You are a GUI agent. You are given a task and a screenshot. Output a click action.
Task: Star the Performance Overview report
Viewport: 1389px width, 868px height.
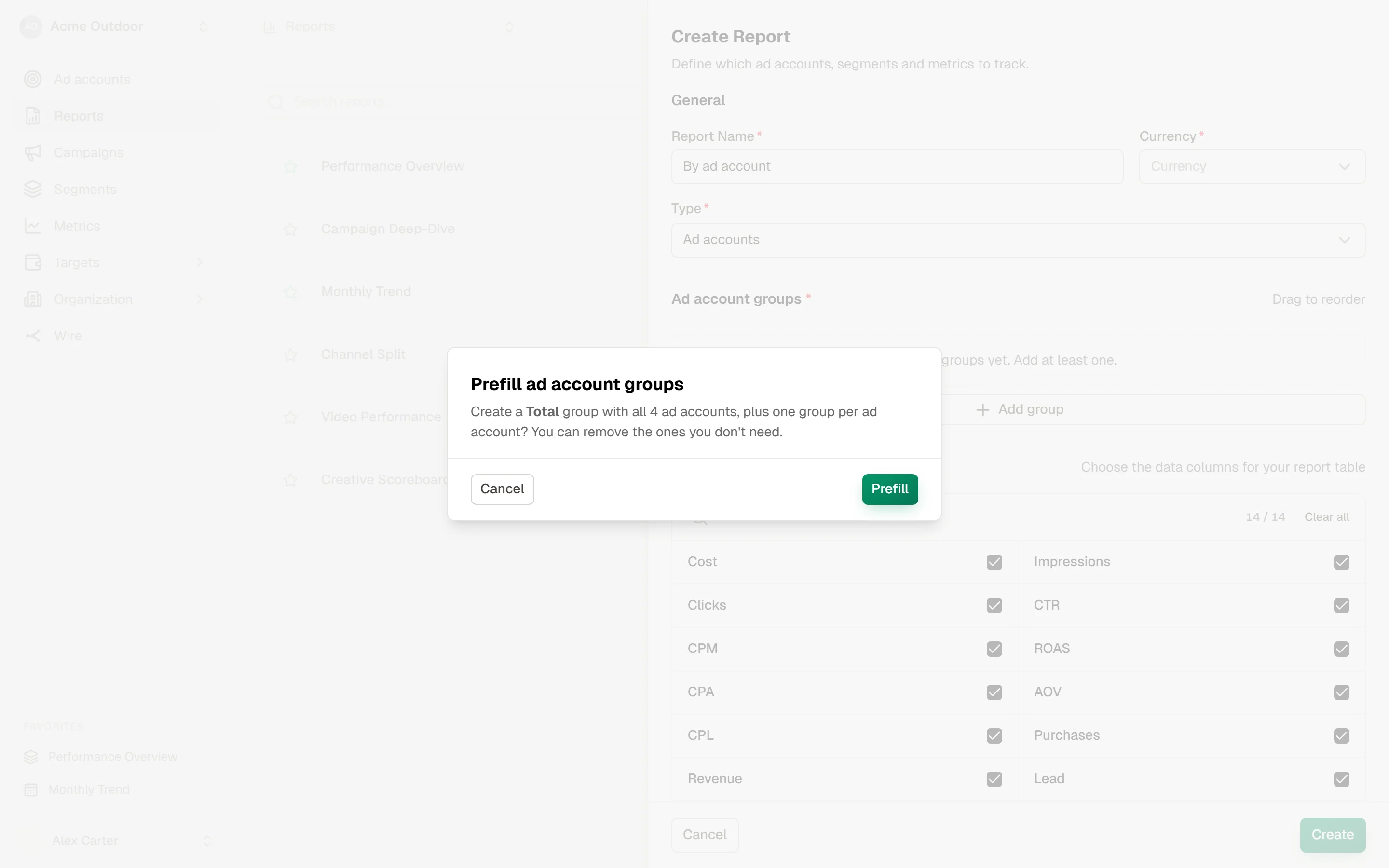290,166
